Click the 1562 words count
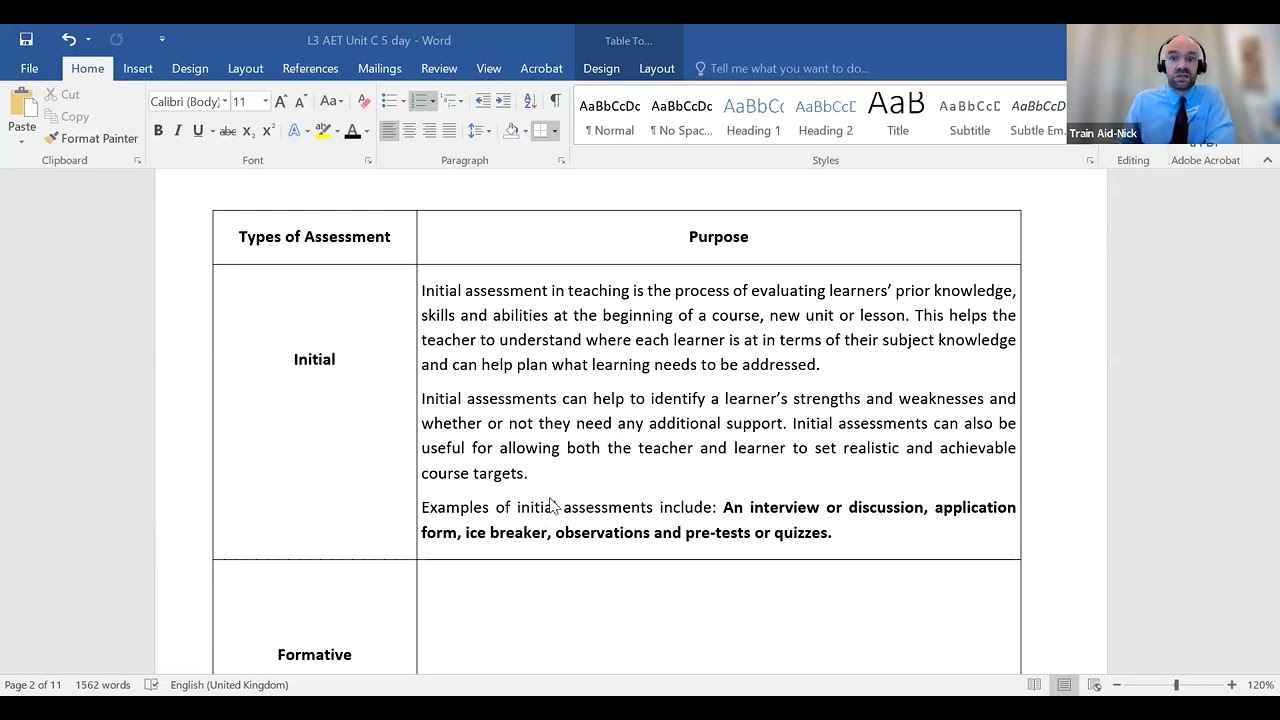Screen dimensions: 1280x720 pos(103,685)
